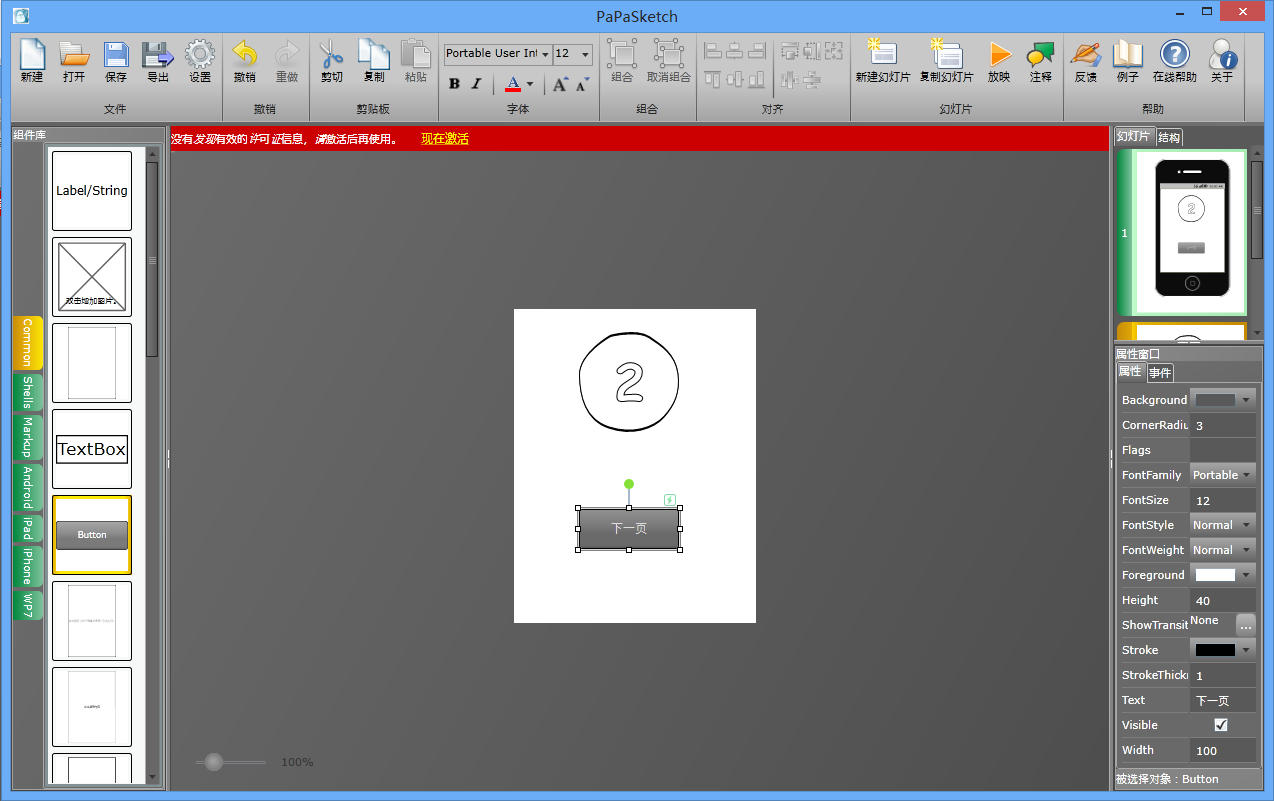Click the 打开 (Open) folder icon

point(74,55)
